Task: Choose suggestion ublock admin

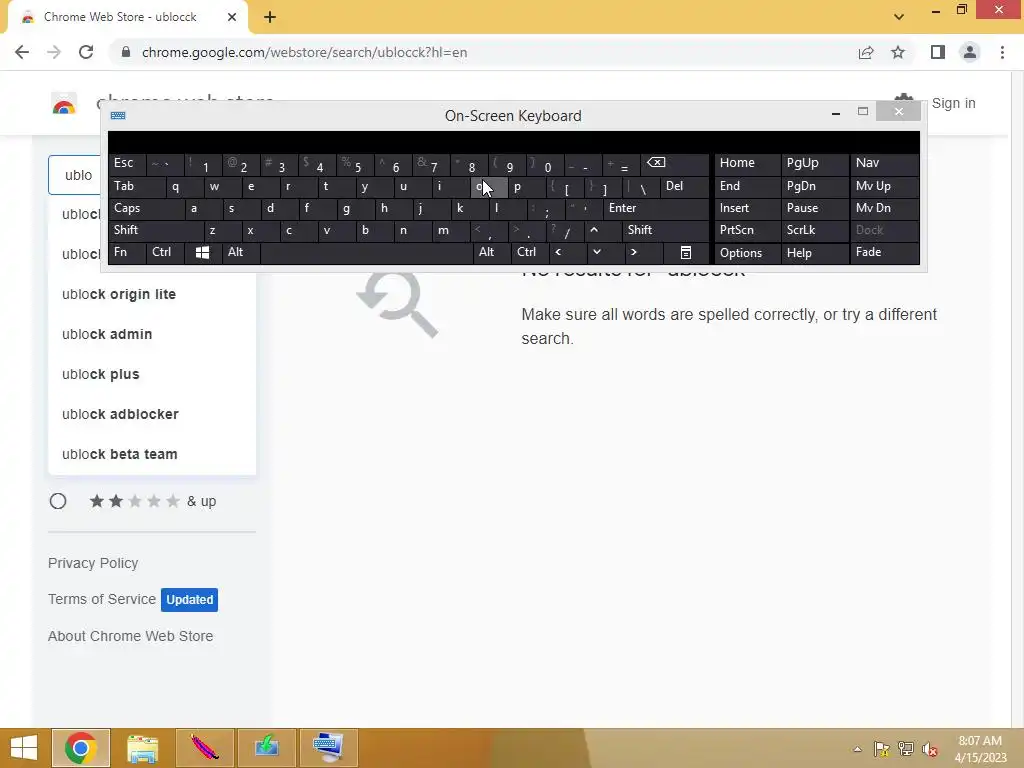Action: (x=107, y=334)
